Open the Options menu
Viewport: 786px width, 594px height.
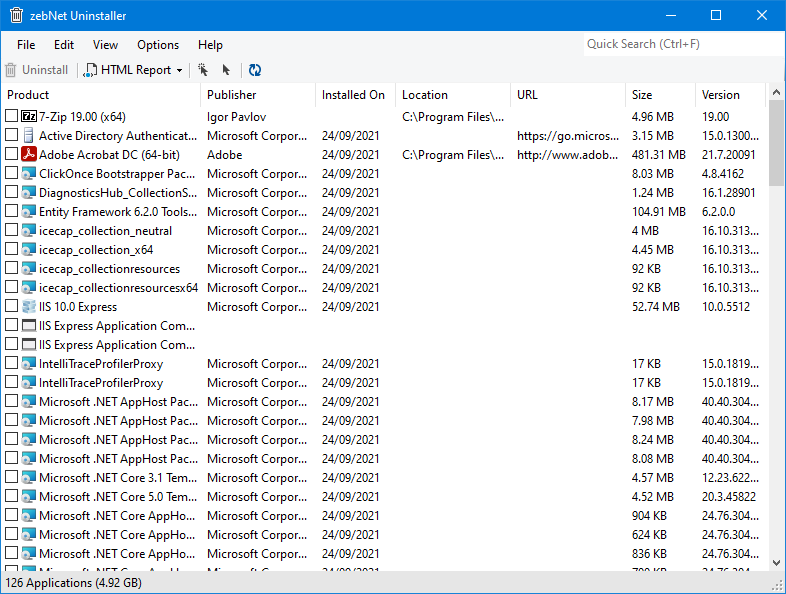click(158, 45)
